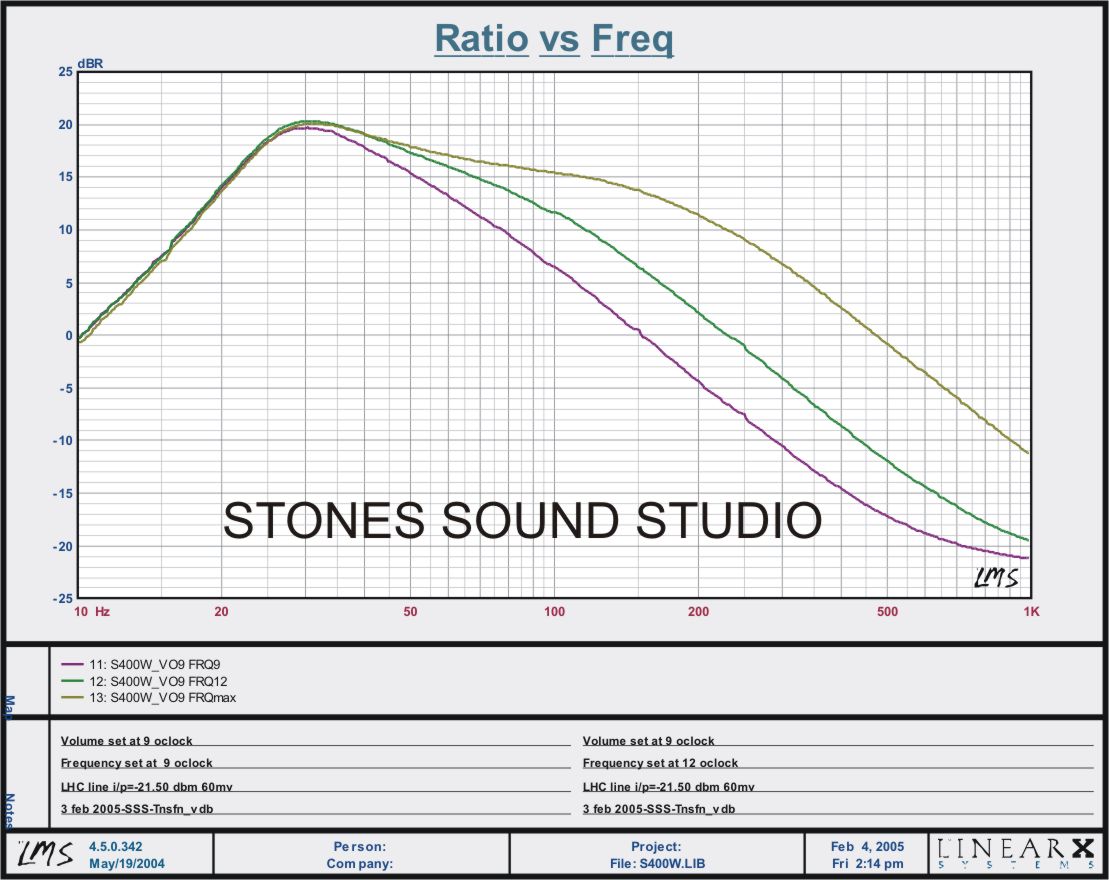Click the build date 'May/19/2004'
The image size is (1109, 880).
(127, 863)
